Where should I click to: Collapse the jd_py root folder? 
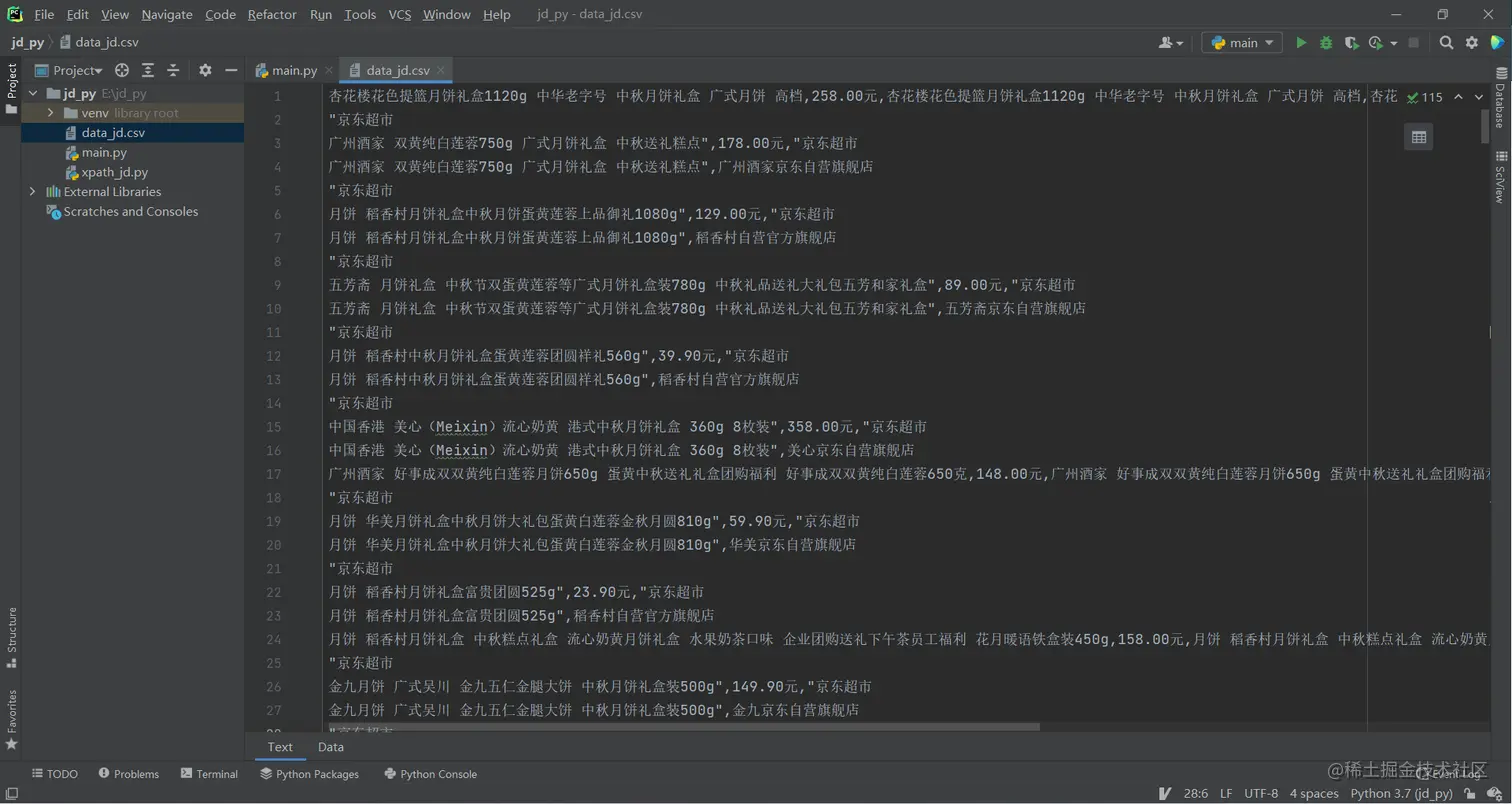pos(32,94)
